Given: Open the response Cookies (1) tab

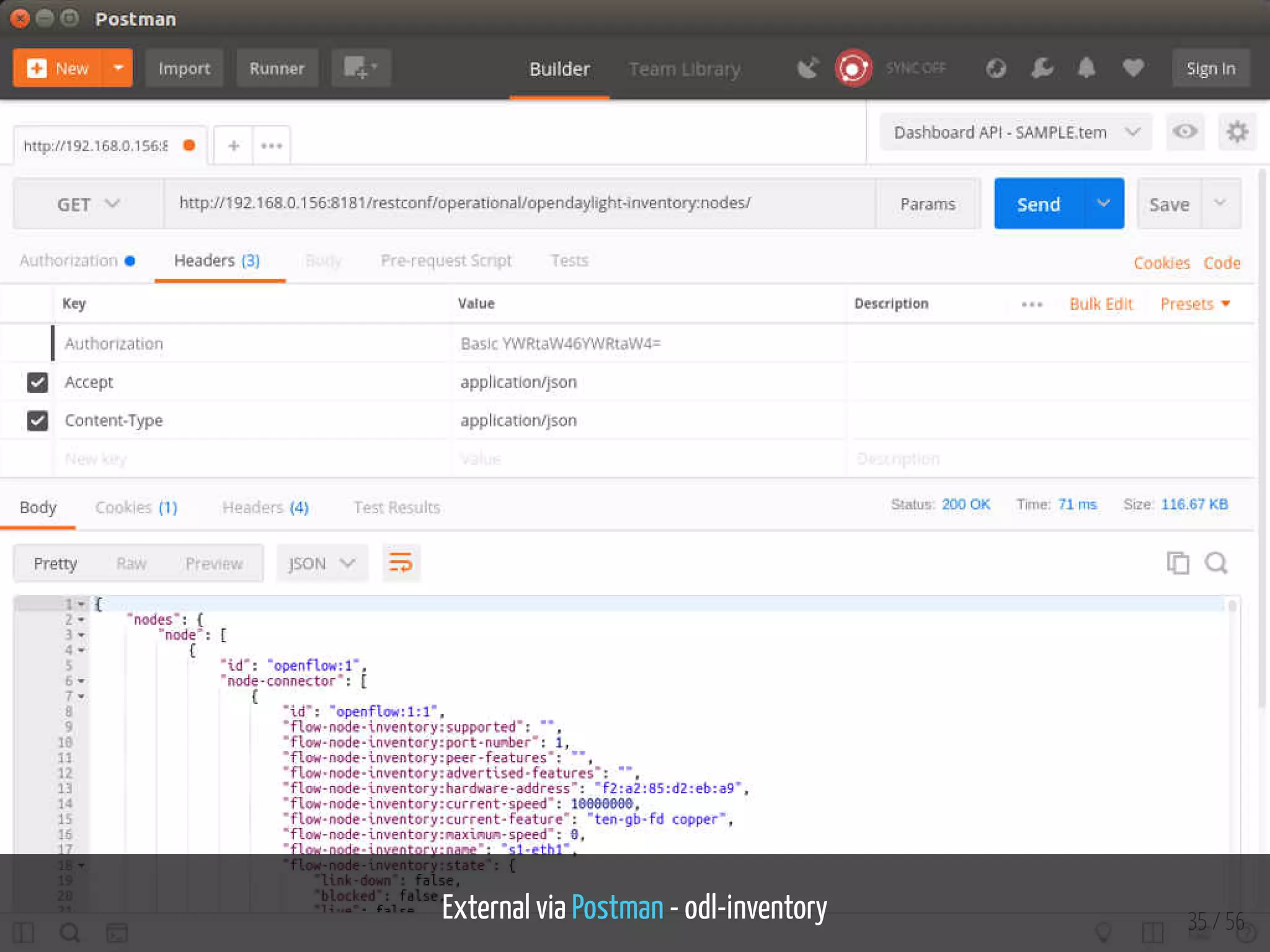Looking at the screenshot, I should click(136, 507).
